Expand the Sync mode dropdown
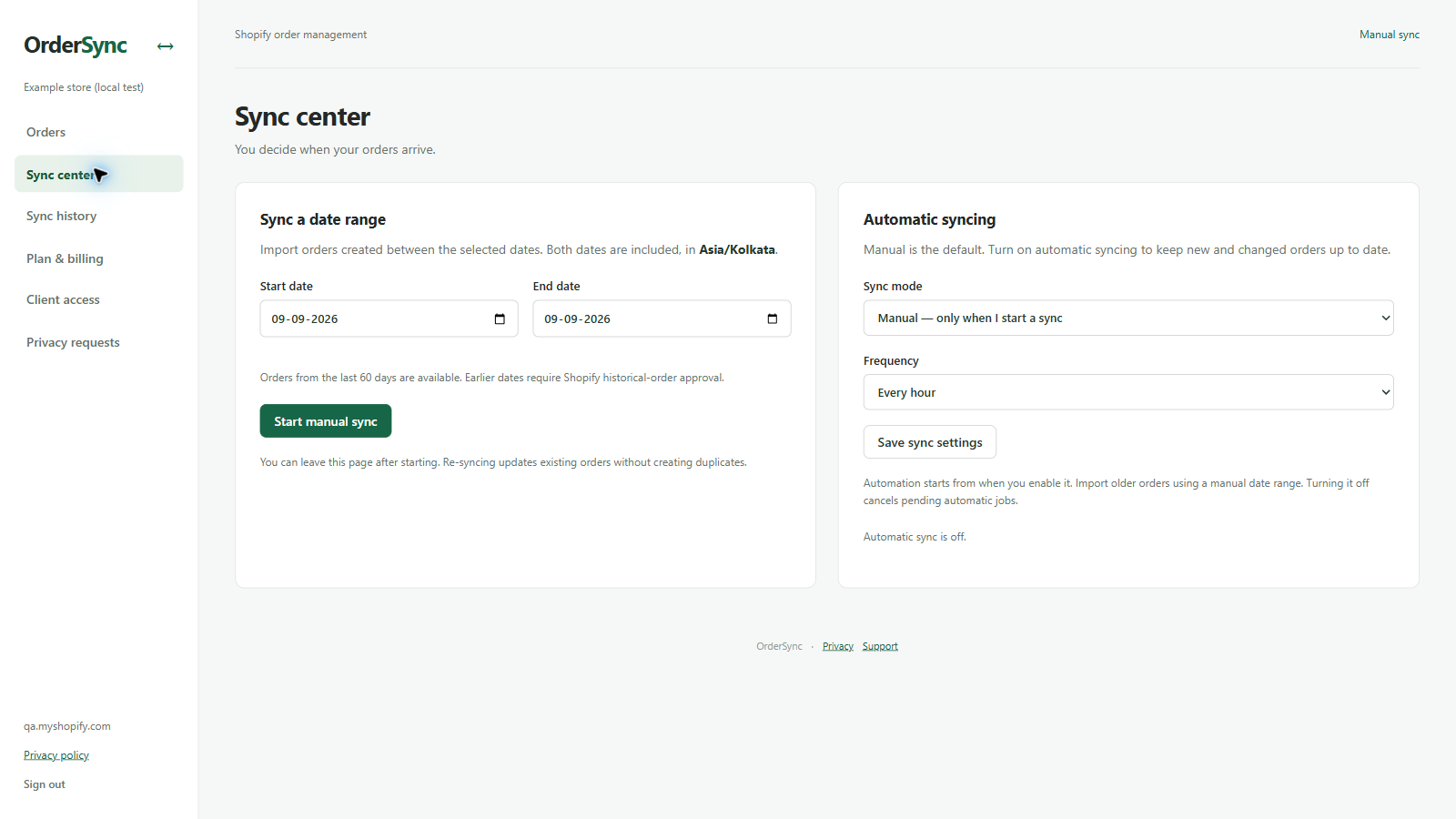 [1128, 318]
